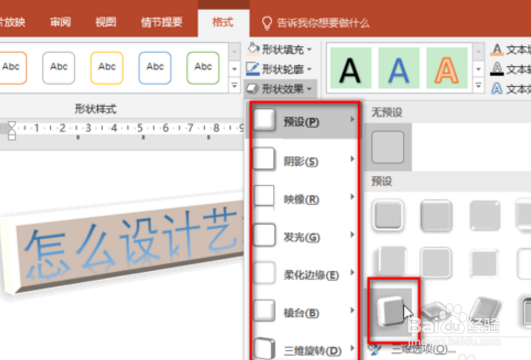Click the text fill A icon
531x360 pixels.
click(497, 50)
